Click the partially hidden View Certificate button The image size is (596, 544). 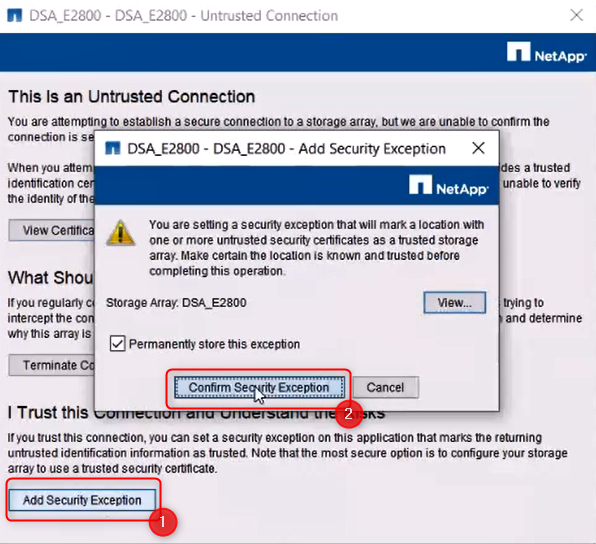52,230
